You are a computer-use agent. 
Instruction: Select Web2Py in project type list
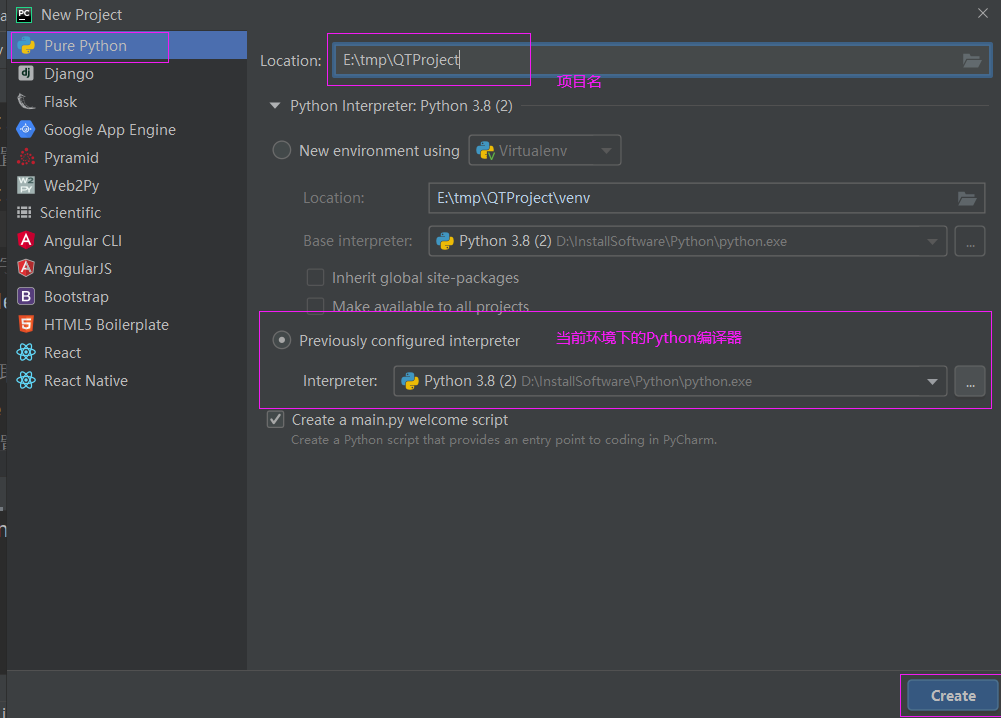pos(127,186)
